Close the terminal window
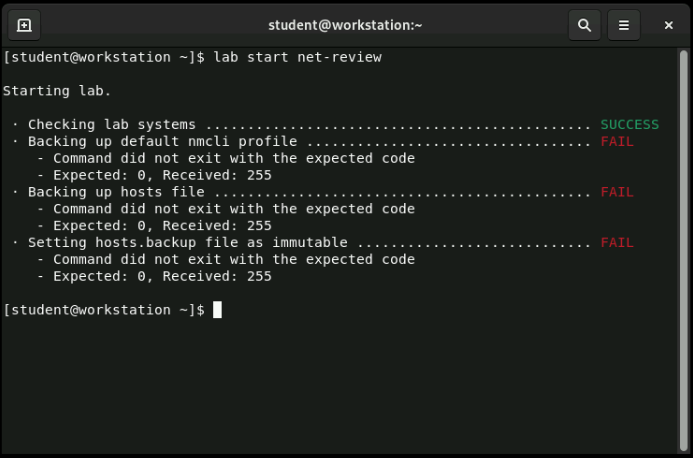 point(668,25)
